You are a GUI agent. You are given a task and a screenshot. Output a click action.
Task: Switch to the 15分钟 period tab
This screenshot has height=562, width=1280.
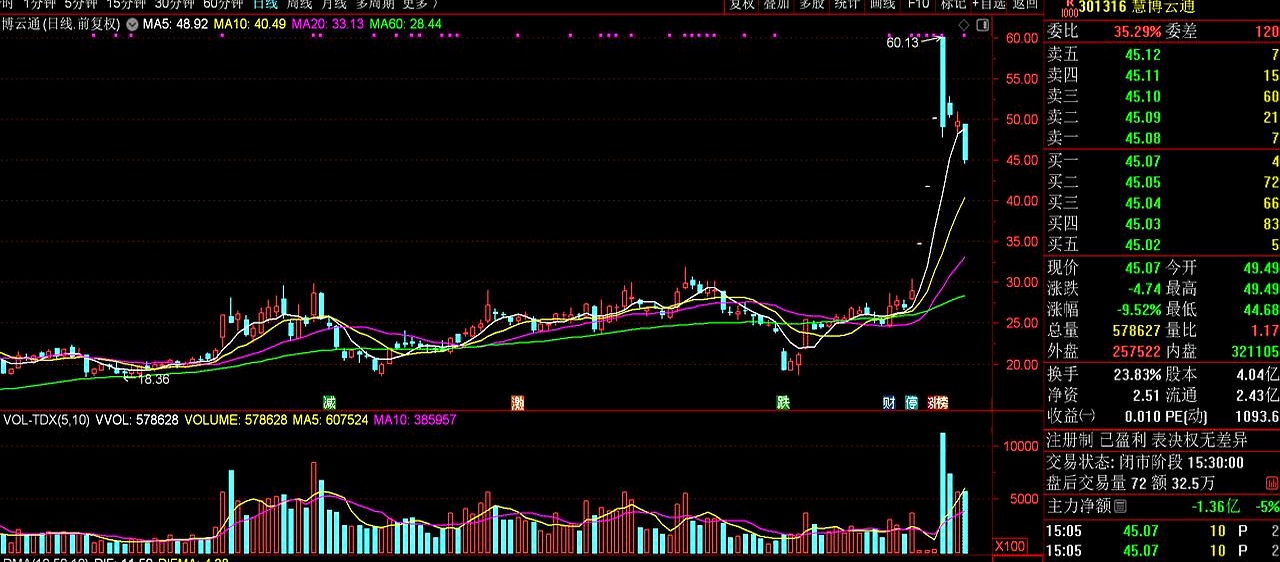[127, 4]
